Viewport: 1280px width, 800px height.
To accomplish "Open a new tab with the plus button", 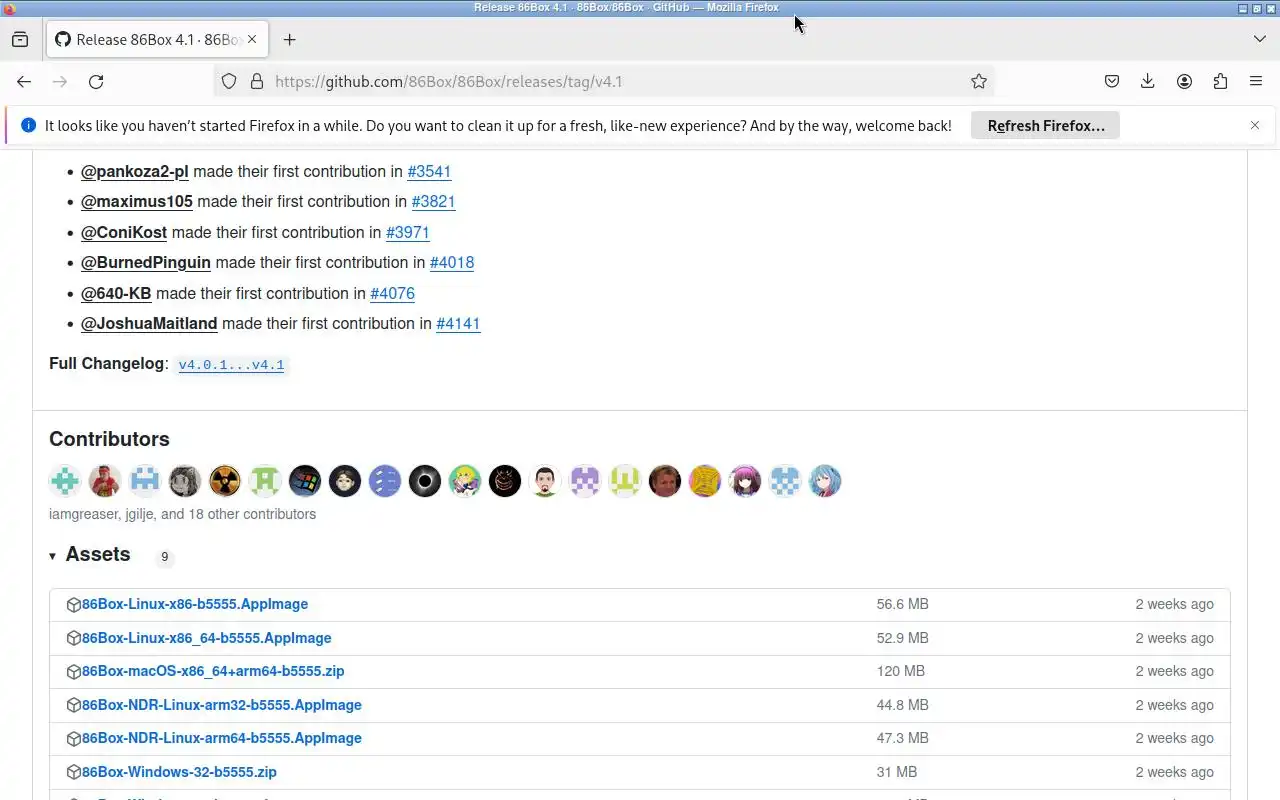I will pos(289,40).
